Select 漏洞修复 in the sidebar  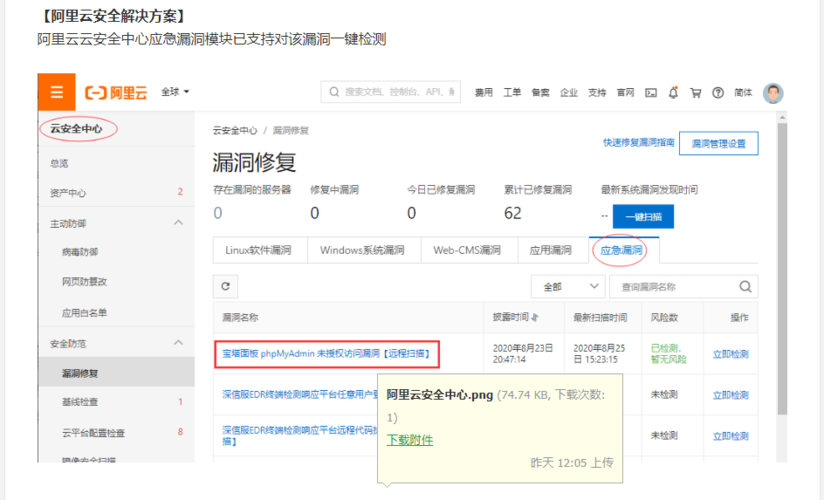(116, 373)
